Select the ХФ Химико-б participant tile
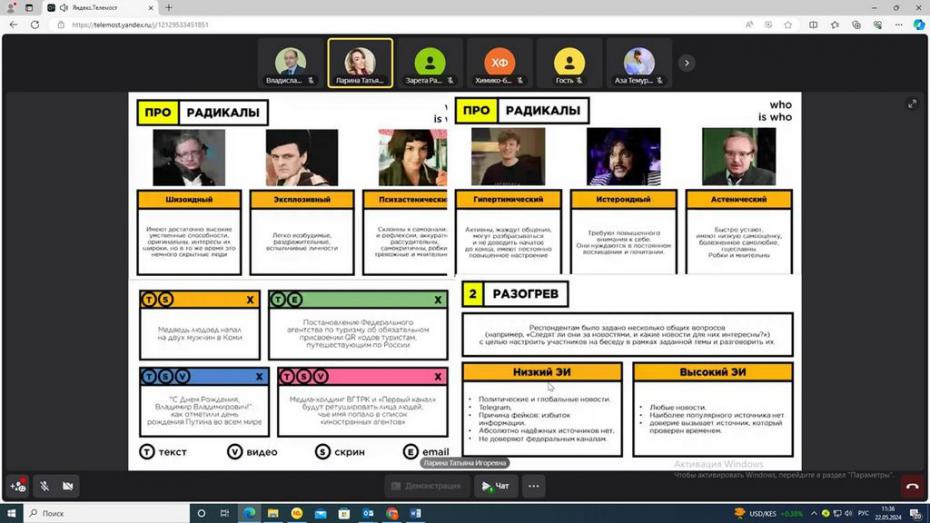 pos(499,63)
